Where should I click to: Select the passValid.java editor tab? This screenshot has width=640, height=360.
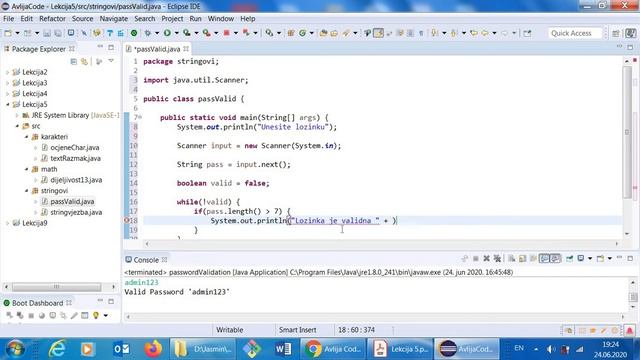point(156,49)
